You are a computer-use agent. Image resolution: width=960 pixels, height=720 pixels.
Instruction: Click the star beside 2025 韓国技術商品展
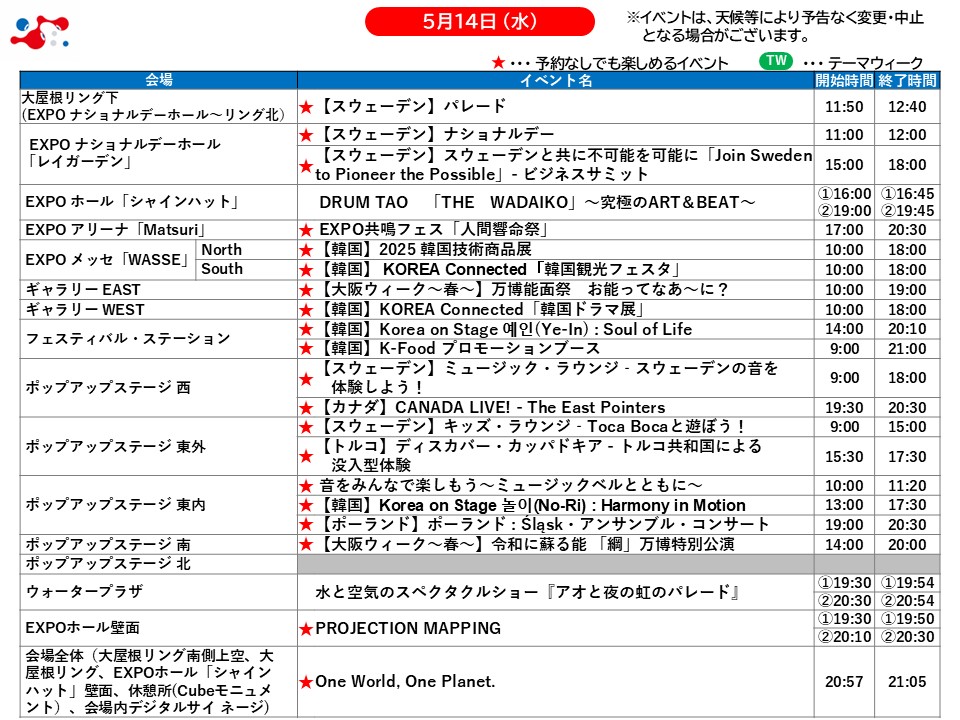pos(307,250)
